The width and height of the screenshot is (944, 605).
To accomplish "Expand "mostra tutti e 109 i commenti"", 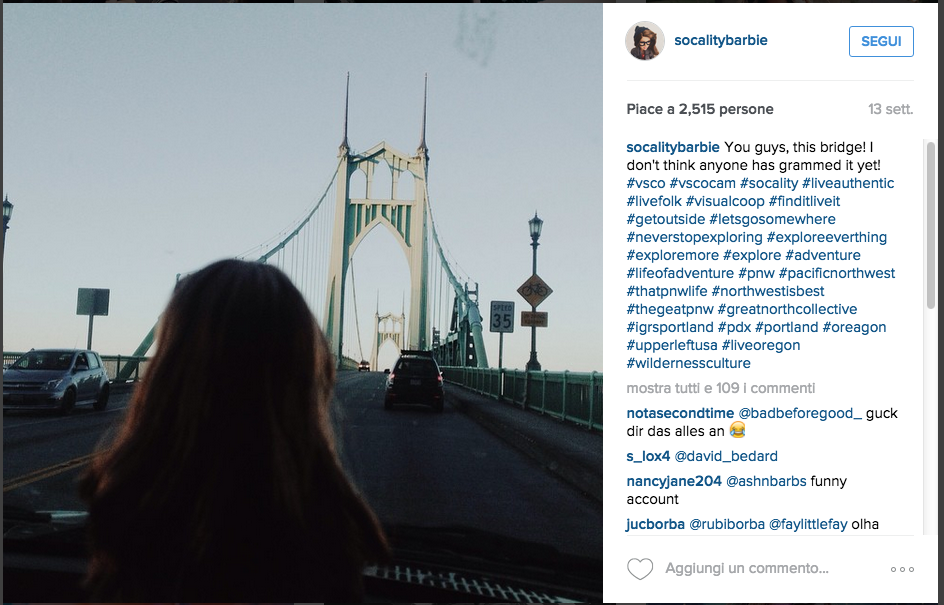I will point(720,387).
